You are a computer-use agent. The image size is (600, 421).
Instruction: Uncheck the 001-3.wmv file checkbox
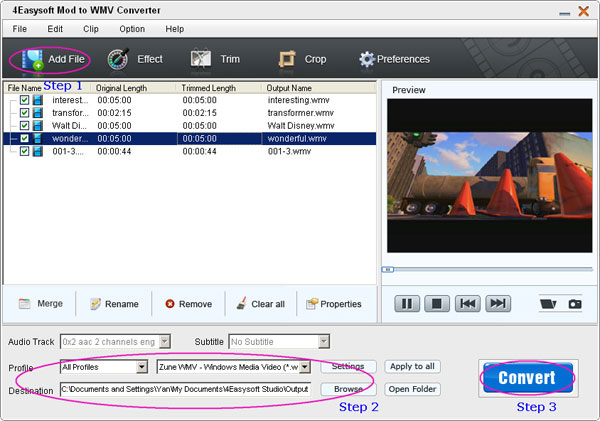24,151
